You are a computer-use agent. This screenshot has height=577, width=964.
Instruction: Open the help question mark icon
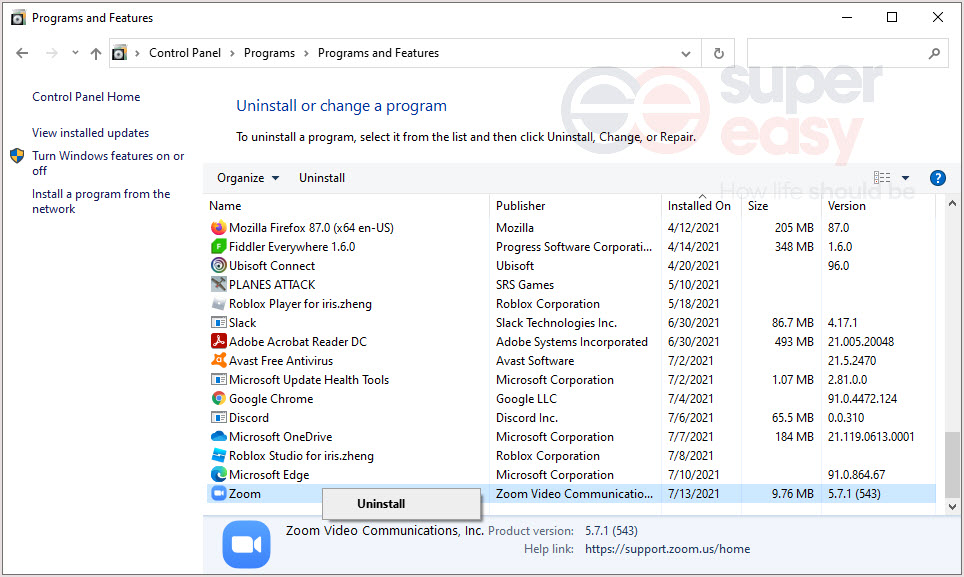(937, 178)
